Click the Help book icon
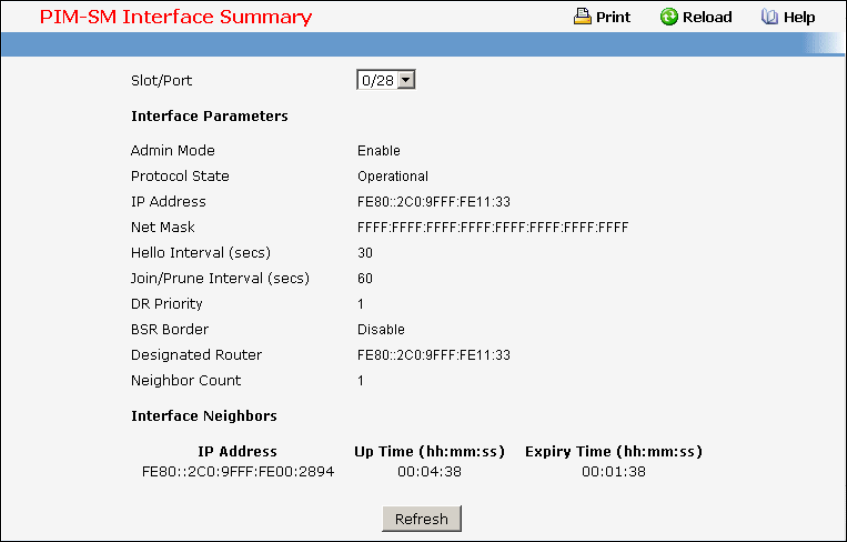 point(769,17)
